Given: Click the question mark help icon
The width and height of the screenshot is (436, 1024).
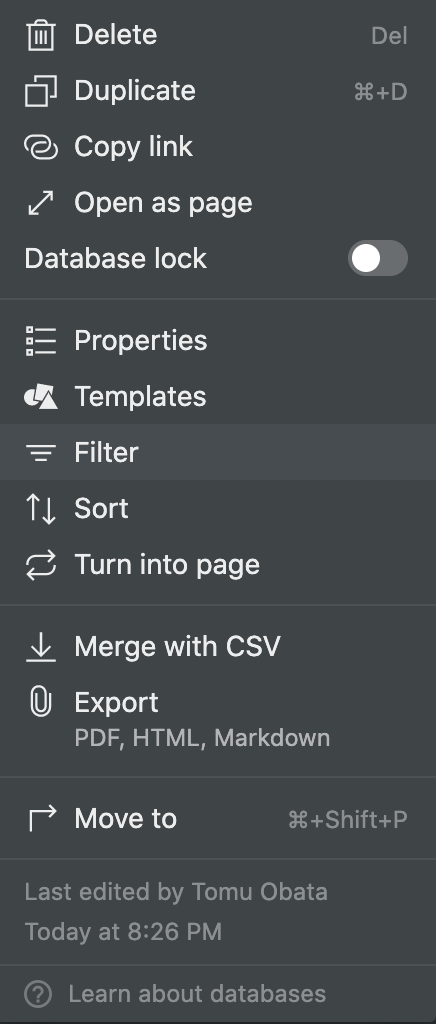Looking at the screenshot, I should [38, 995].
